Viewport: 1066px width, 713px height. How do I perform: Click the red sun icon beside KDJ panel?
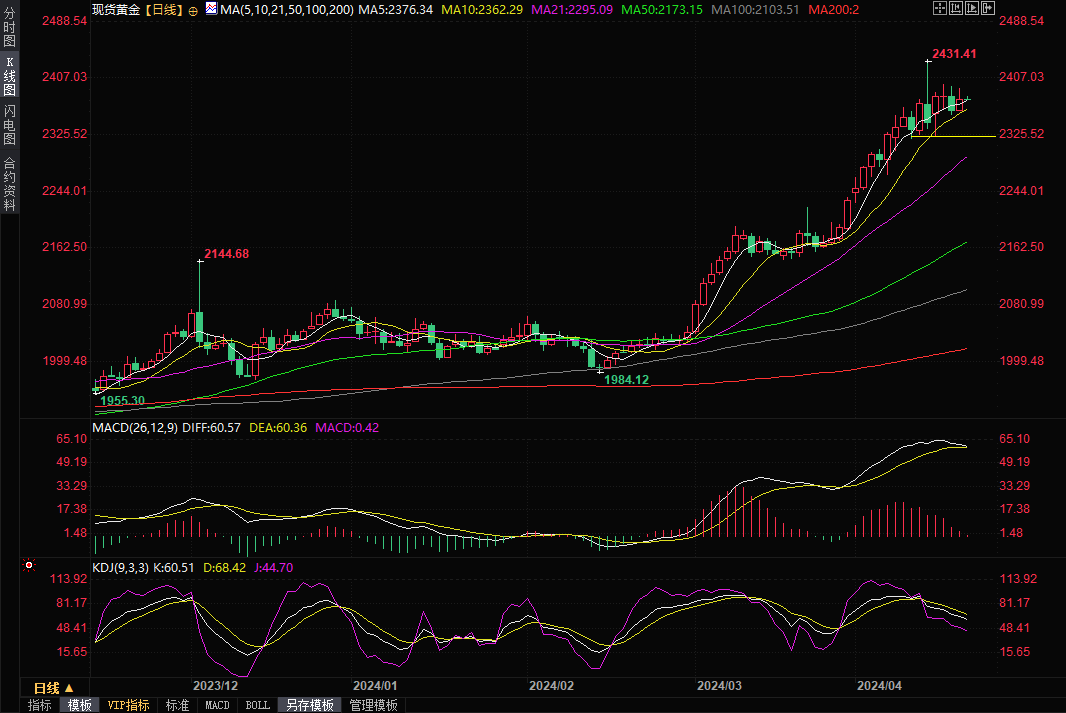(x=29, y=566)
